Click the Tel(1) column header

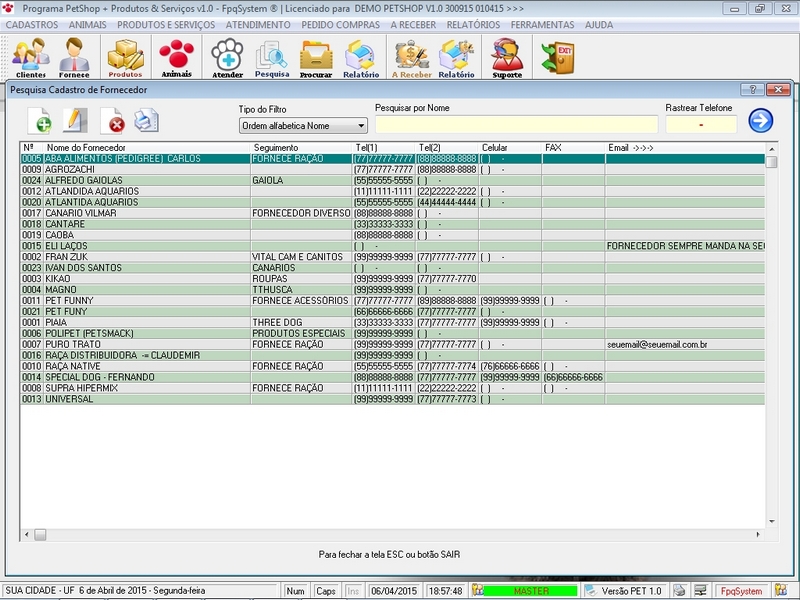coord(384,147)
